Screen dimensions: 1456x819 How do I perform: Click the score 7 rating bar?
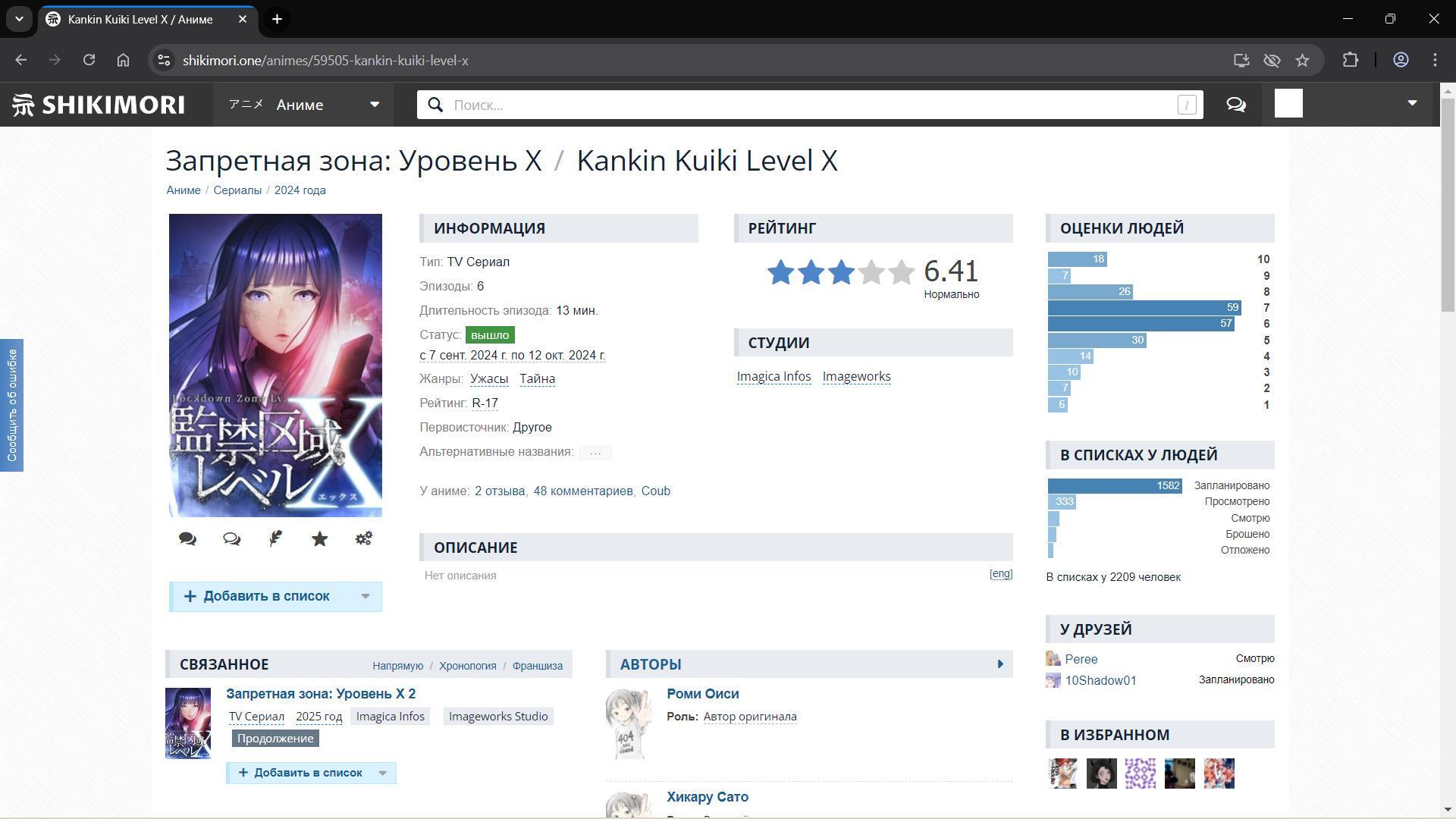pyautogui.click(x=1144, y=308)
